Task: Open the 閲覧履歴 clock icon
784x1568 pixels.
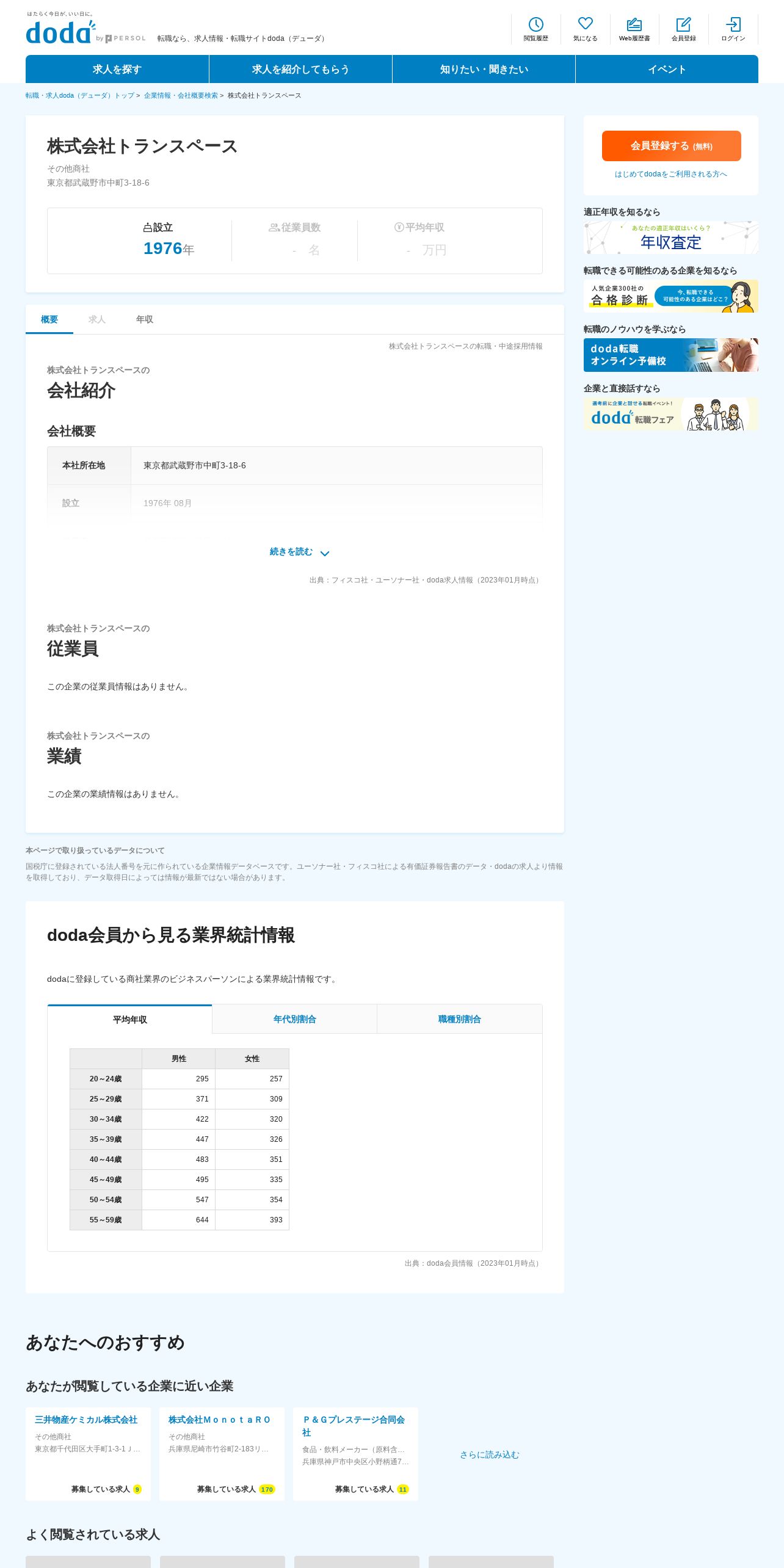Action: [x=535, y=24]
